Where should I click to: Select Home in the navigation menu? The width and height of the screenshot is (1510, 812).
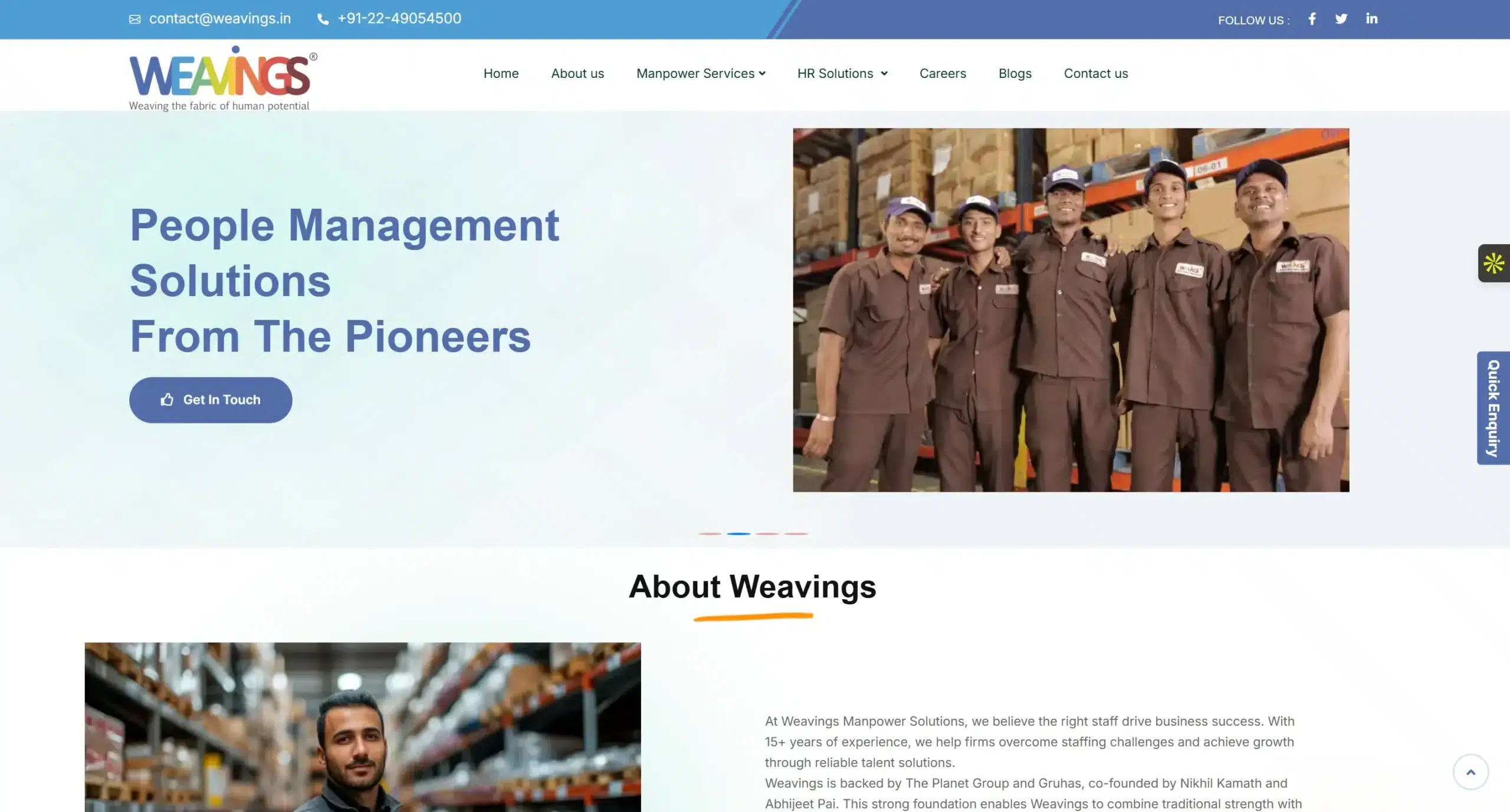pos(501,73)
